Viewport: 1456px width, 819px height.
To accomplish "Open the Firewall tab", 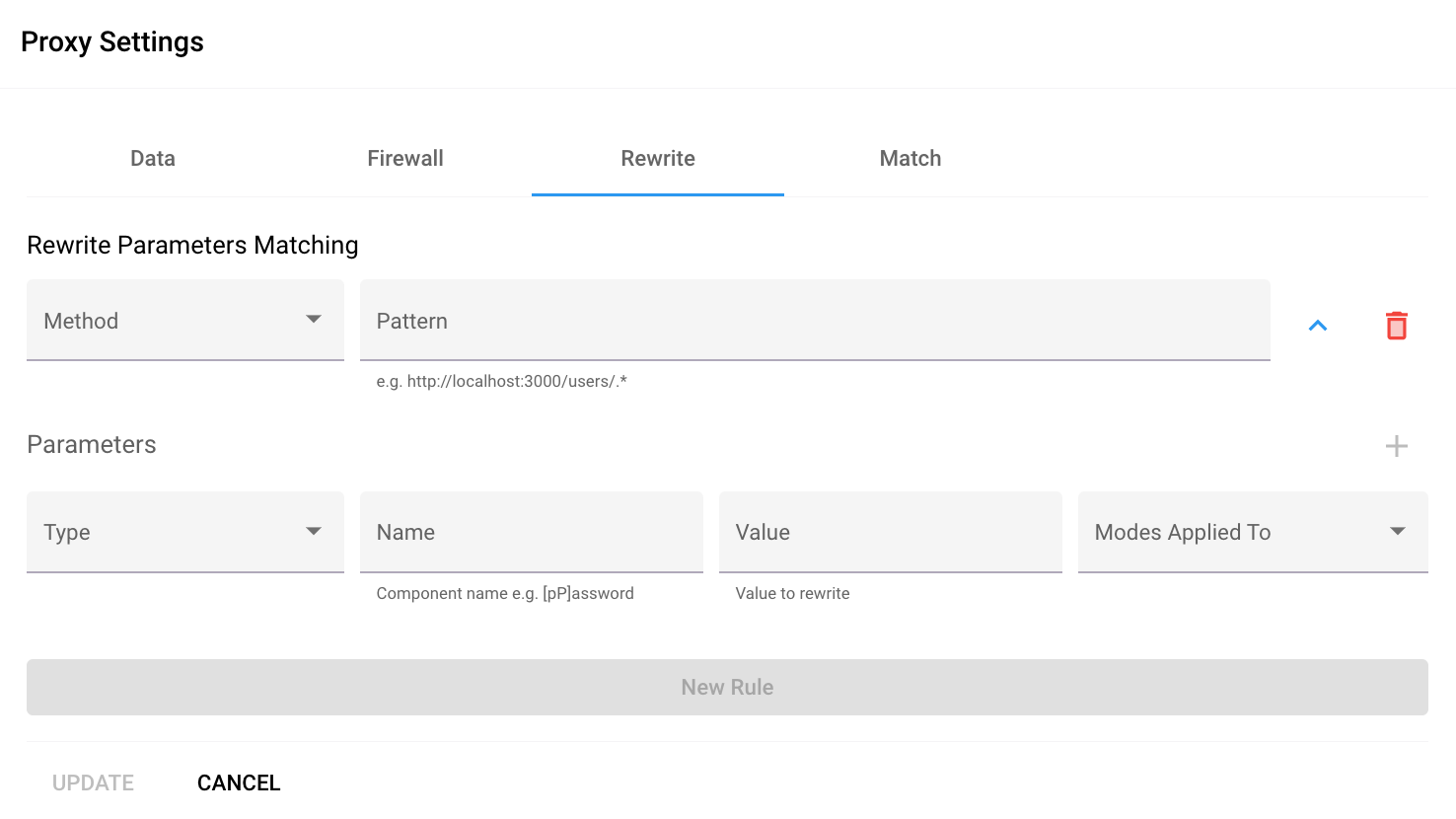I will coord(405,159).
